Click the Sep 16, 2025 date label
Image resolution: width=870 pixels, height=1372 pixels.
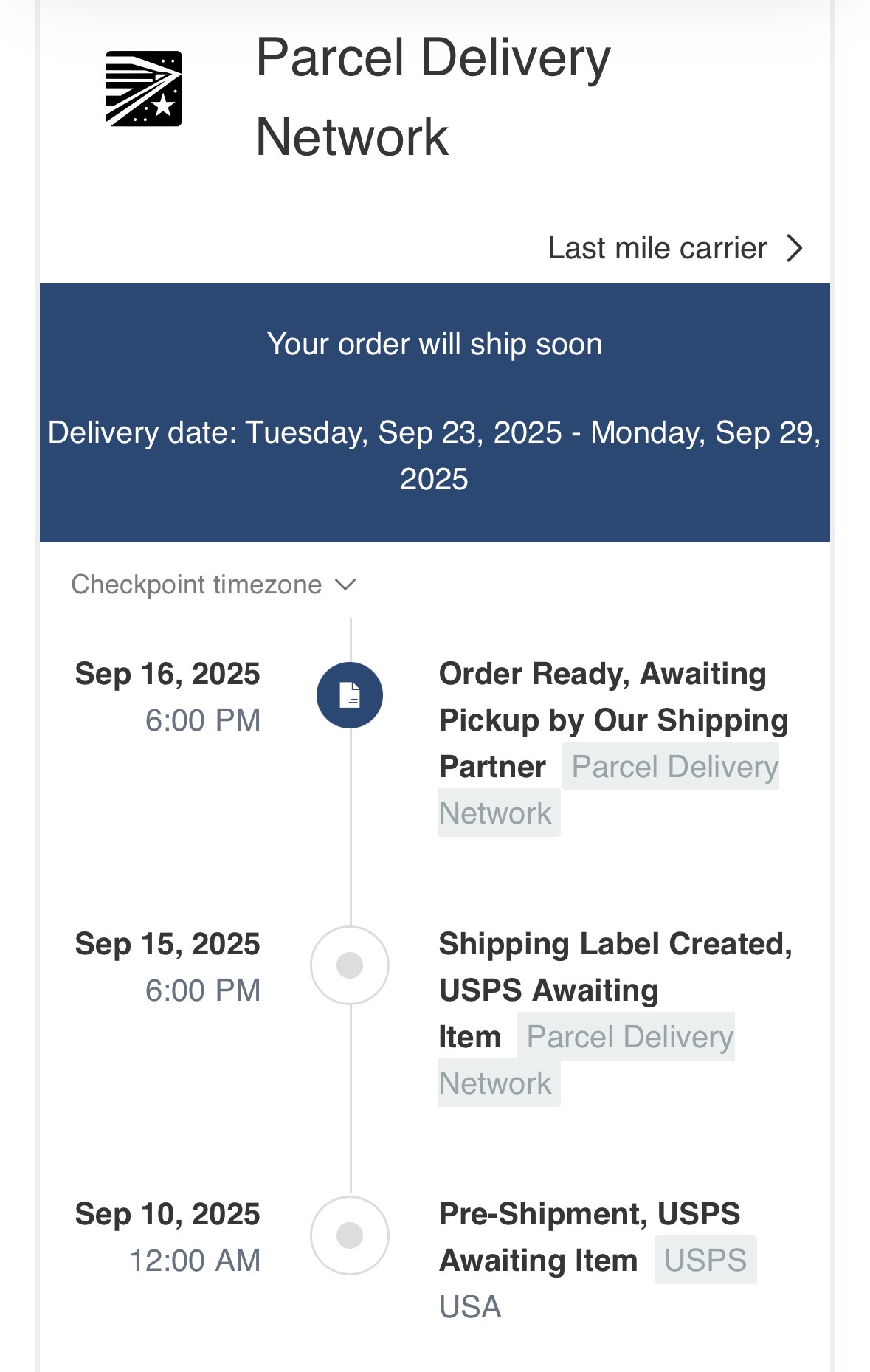coord(168,674)
